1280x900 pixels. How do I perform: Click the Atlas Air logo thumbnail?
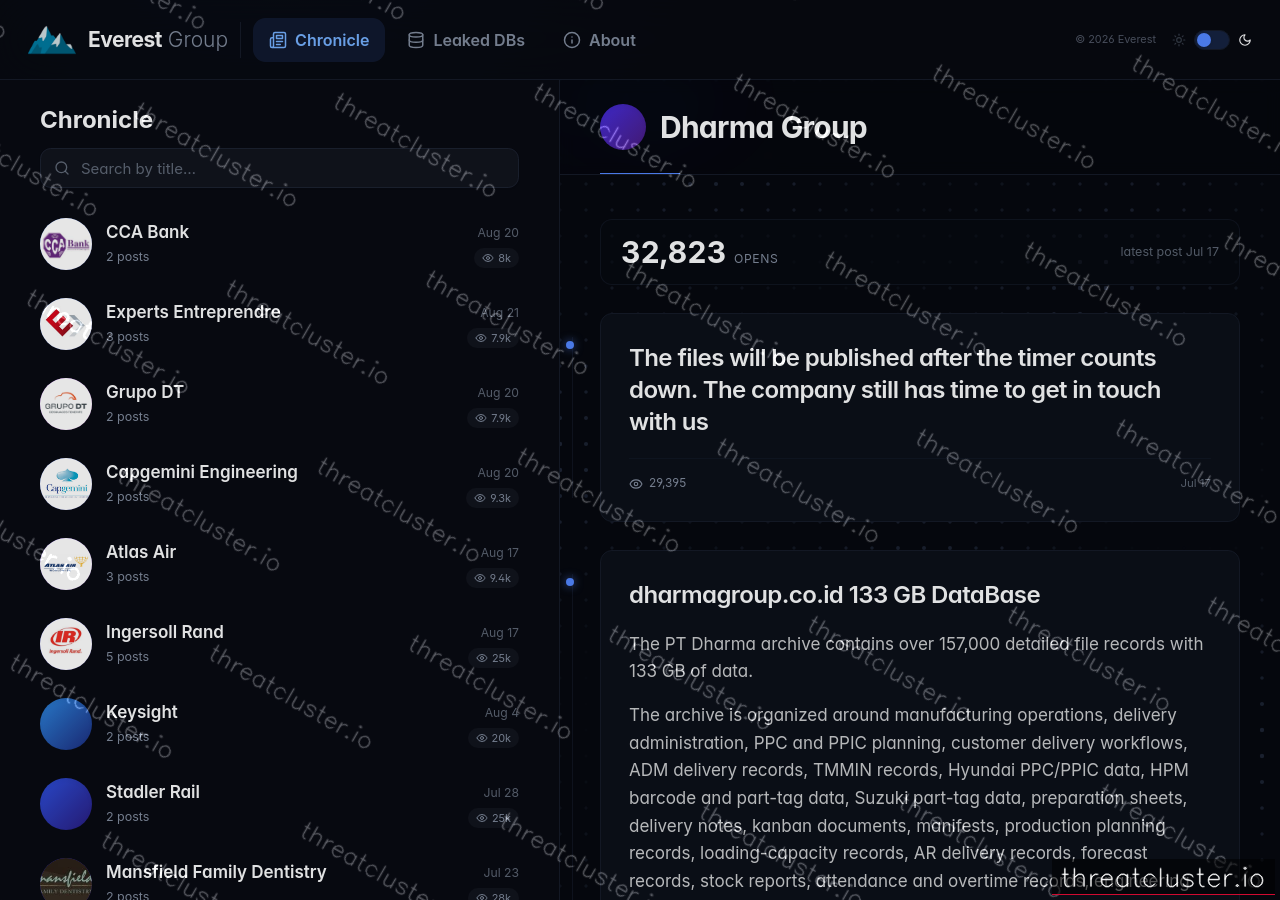(x=66, y=564)
